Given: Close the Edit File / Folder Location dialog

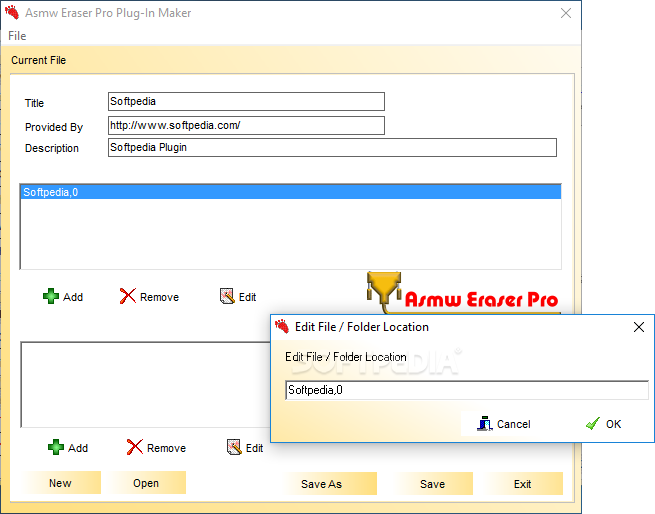Looking at the screenshot, I should (x=639, y=327).
